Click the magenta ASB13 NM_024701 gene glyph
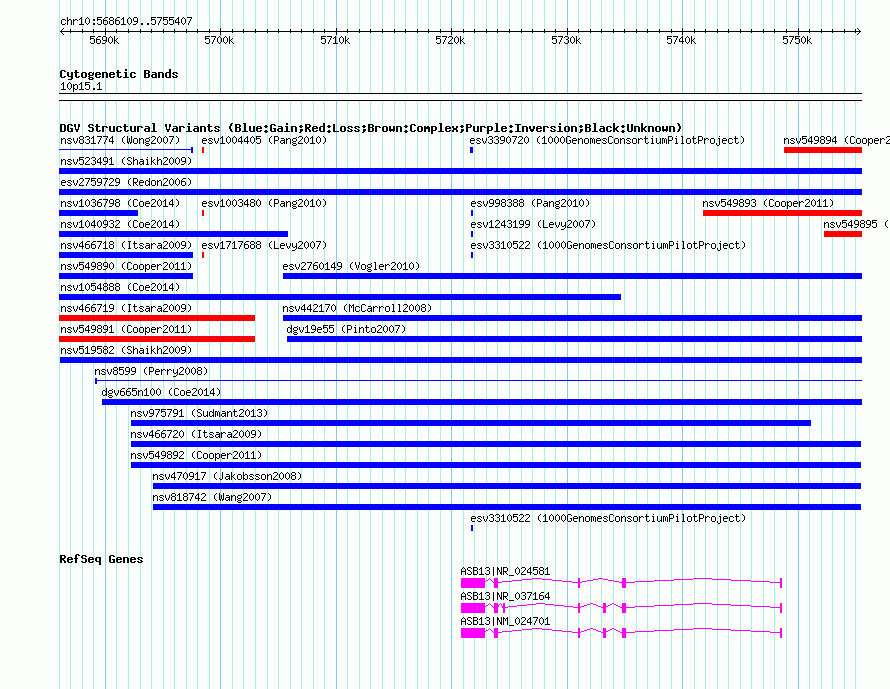 [x=621, y=633]
